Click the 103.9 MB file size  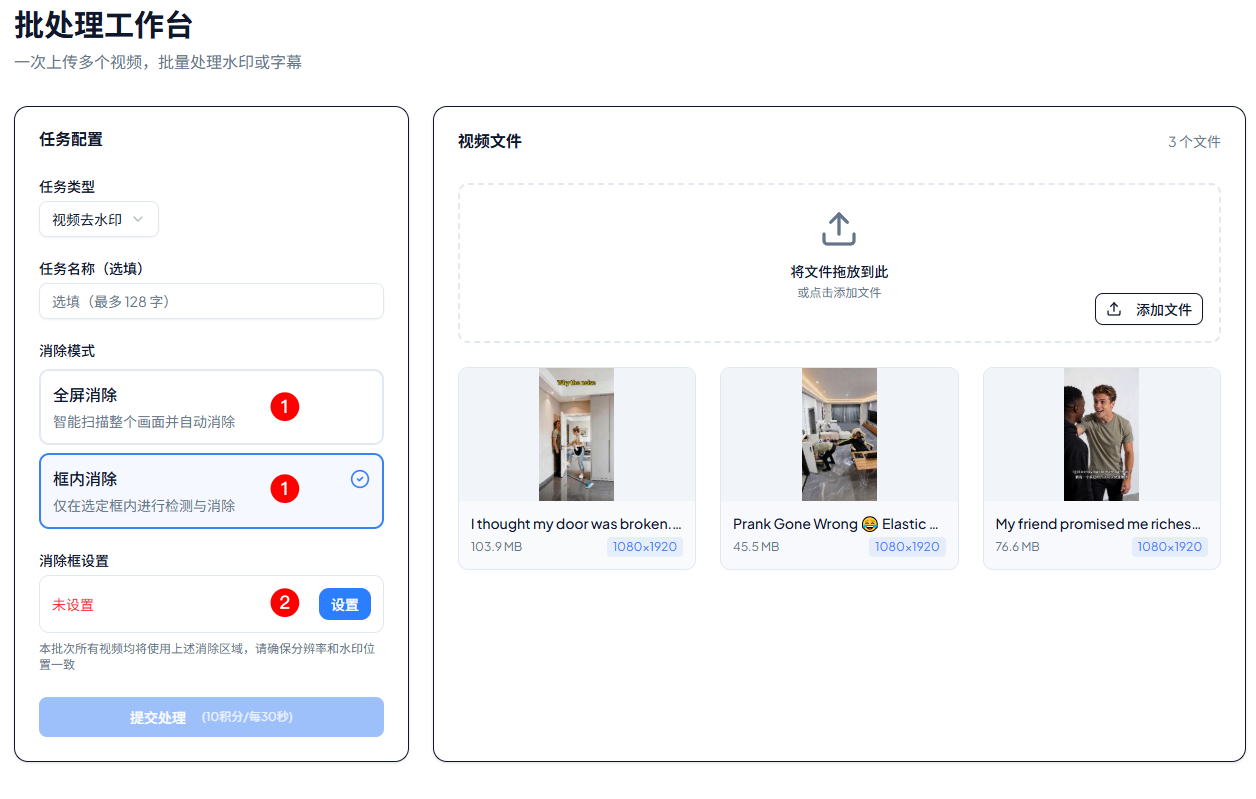point(496,547)
